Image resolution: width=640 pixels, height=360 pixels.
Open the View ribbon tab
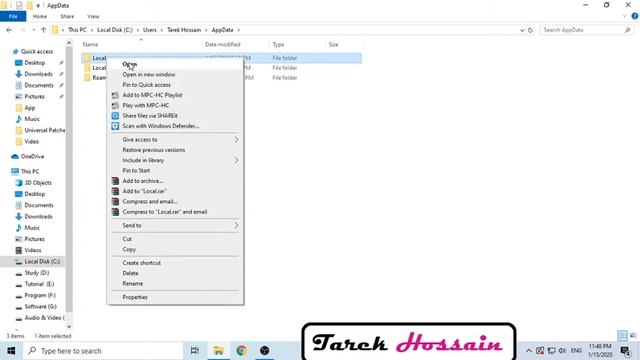point(93,16)
